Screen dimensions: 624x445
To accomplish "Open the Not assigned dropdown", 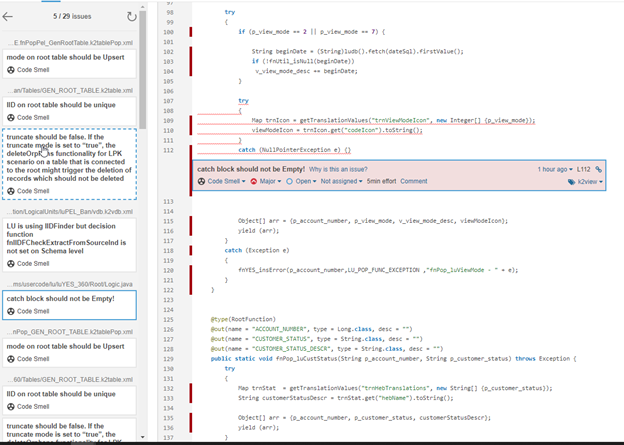I will (341, 182).
